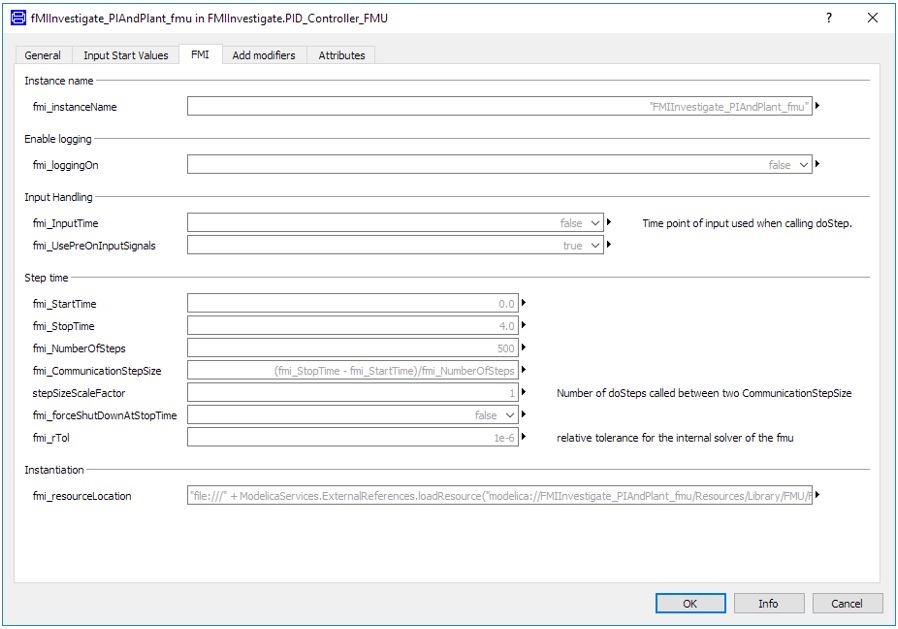Click the 'fmi_resourceLocation' parameter label
The height and width of the screenshot is (629, 898).
(82, 496)
